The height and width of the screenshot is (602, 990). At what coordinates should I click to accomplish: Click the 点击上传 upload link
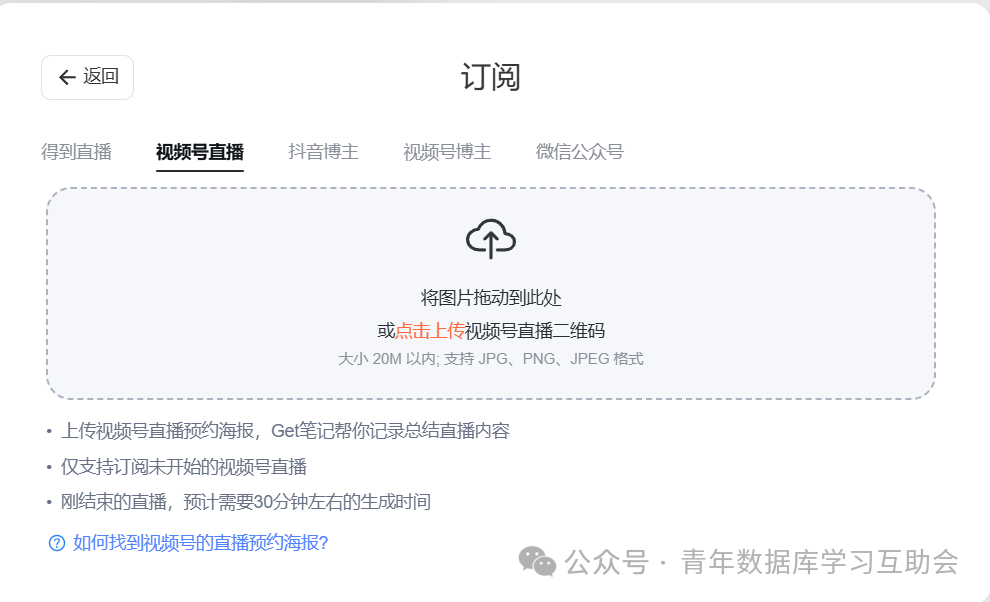[429, 330]
